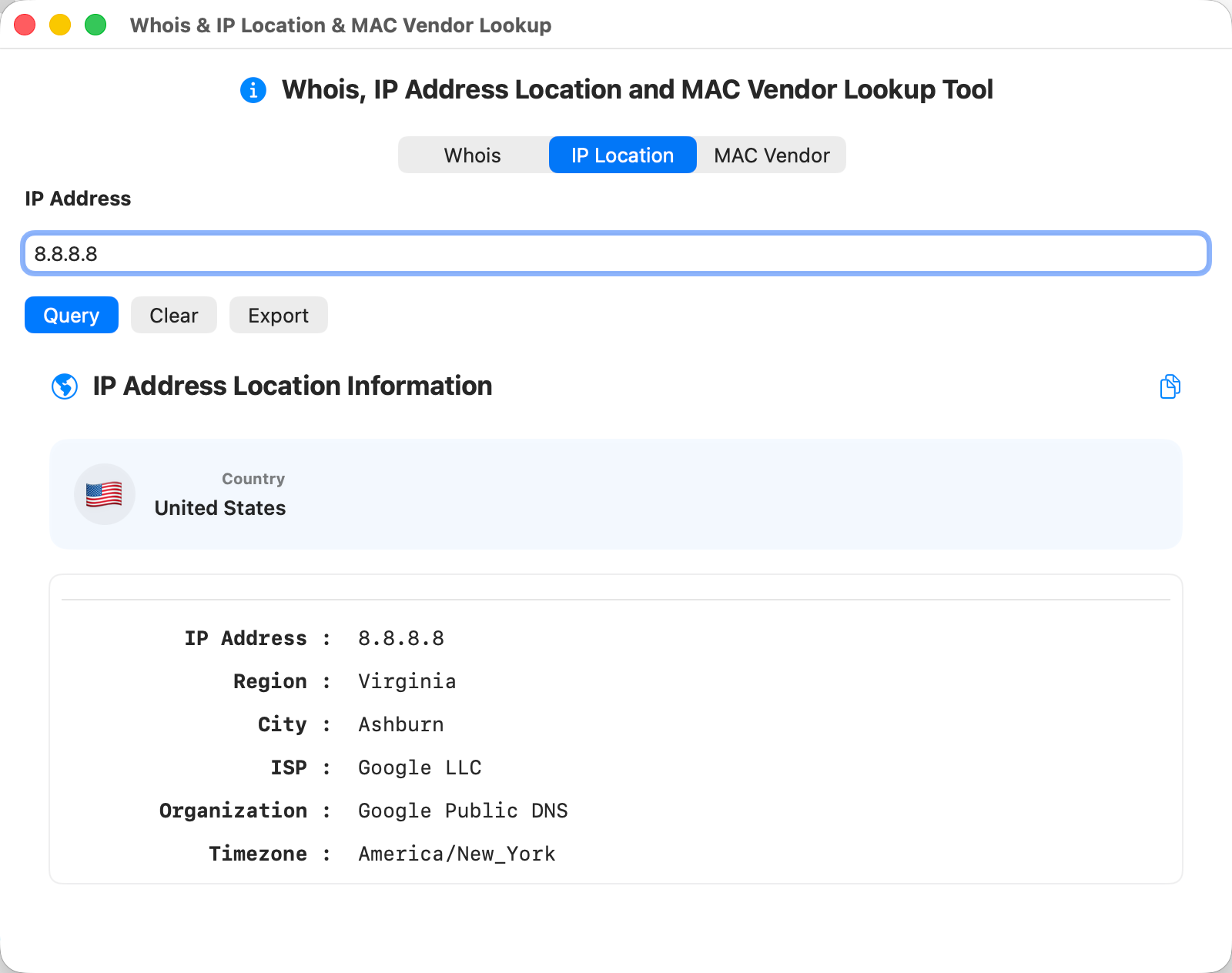Click the info icon beside the tool title
The height and width of the screenshot is (973, 1232).
[x=253, y=89]
